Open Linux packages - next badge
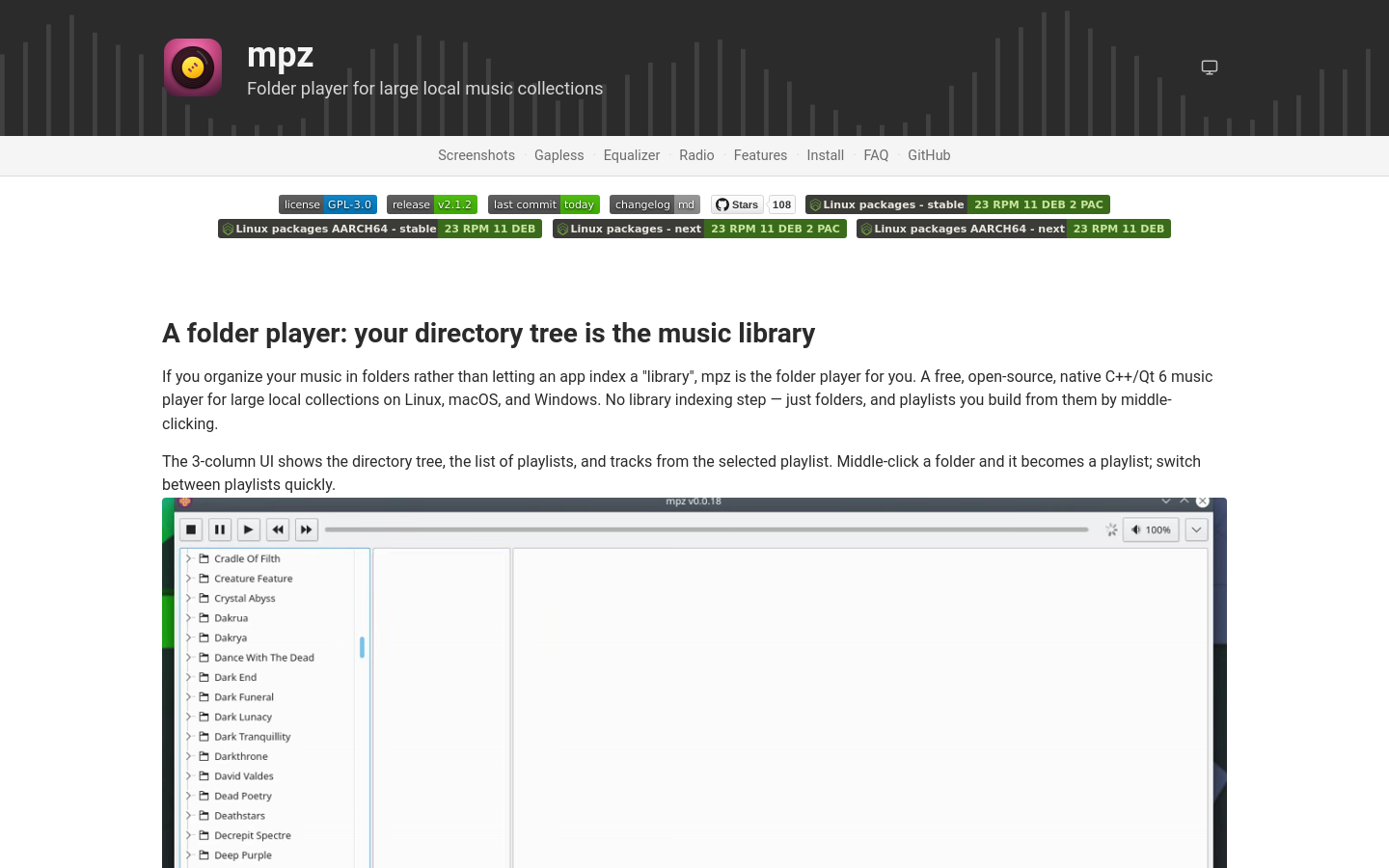The image size is (1389, 868). pos(699,229)
